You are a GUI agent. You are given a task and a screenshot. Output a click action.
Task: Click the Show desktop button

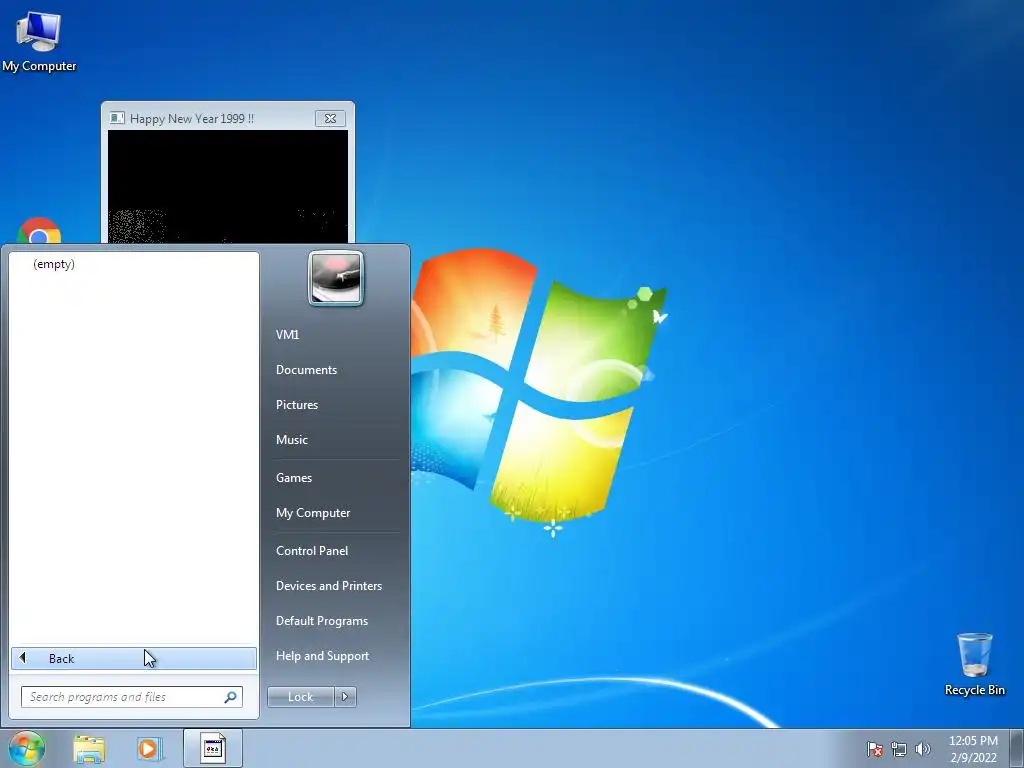(1017, 748)
